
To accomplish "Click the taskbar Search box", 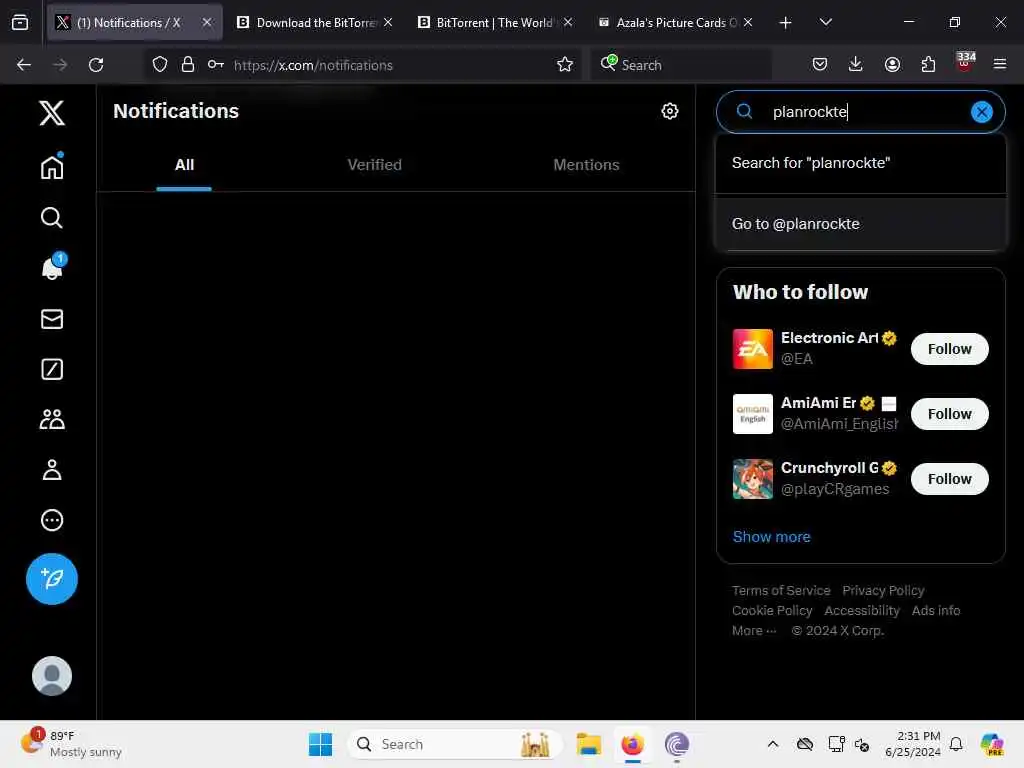I will [x=455, y=744].
